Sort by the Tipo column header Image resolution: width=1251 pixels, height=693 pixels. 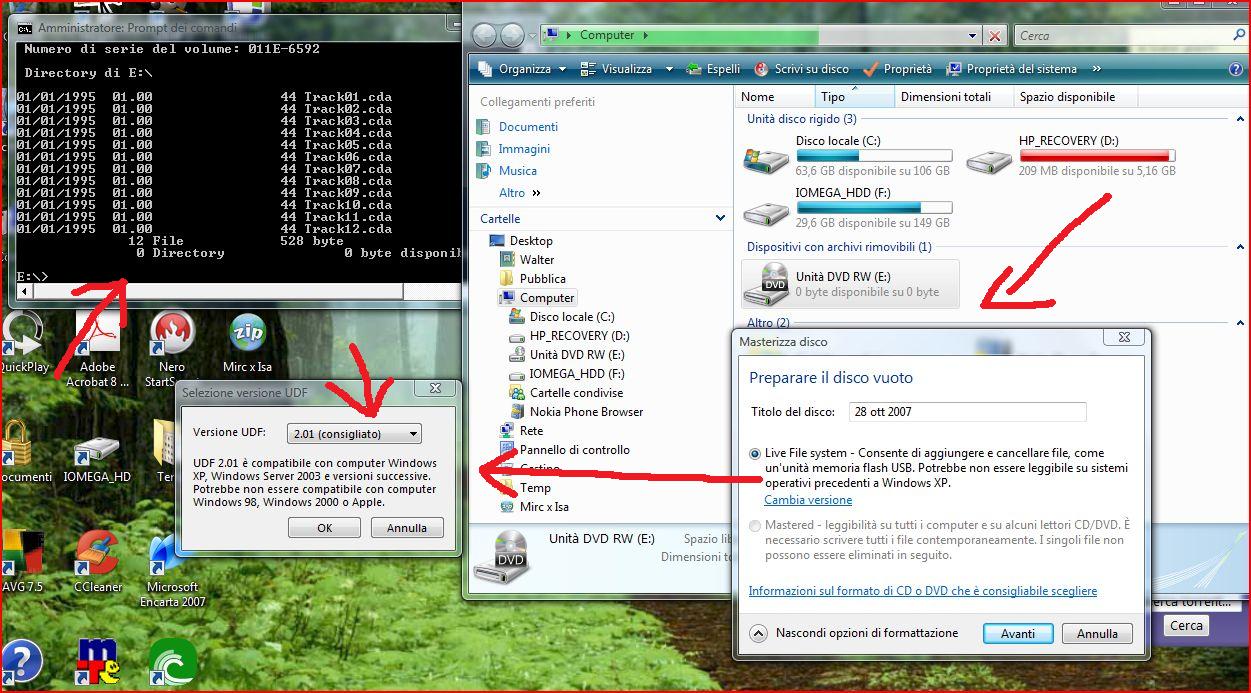coord(854,97)
